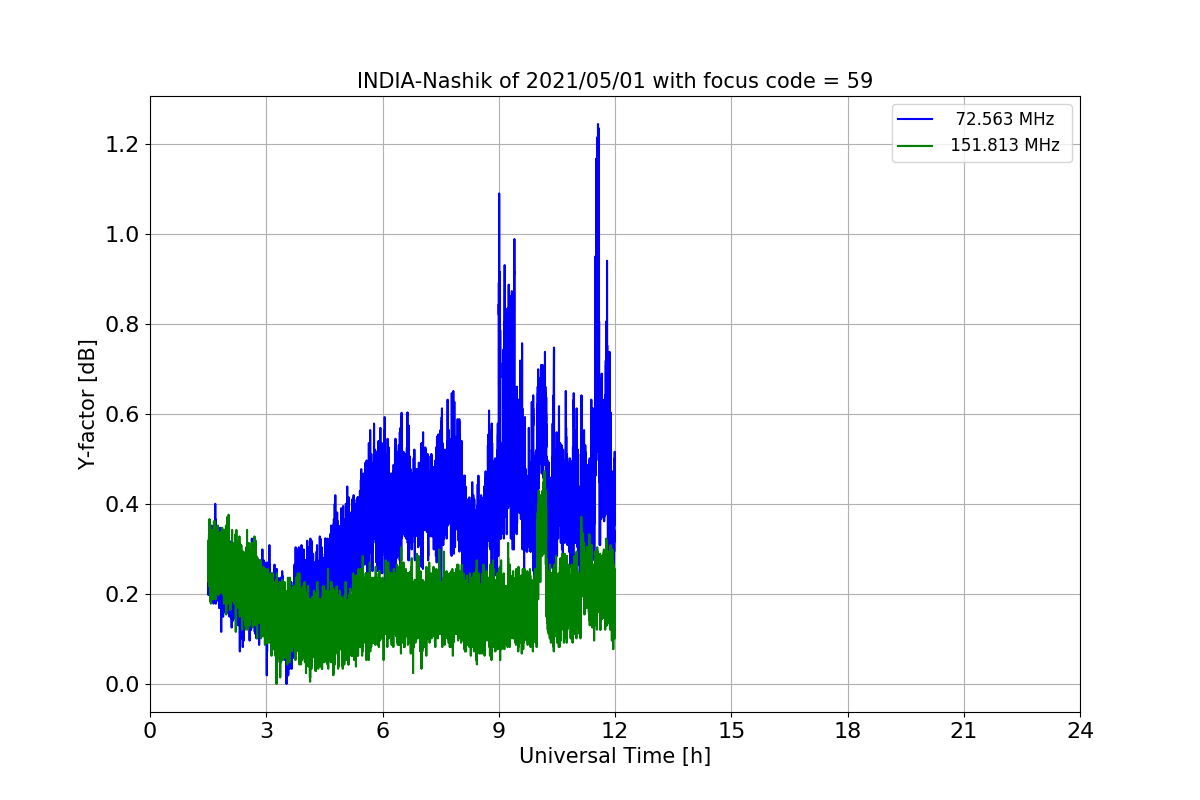Click x-axis tick label 21
Viewport: 1200px width, 800px height.
click(964, 731)
